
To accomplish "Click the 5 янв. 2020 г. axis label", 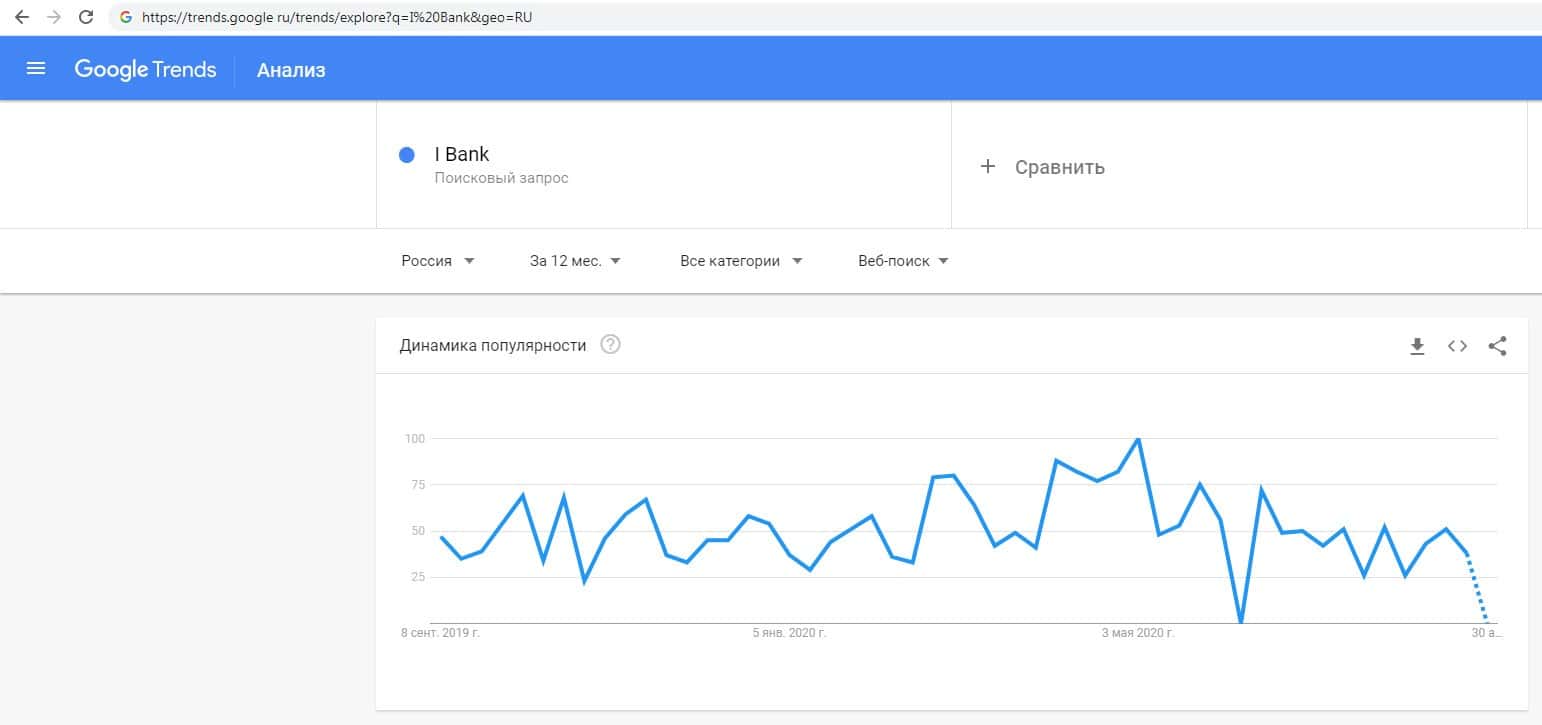I will coord(790,633).
